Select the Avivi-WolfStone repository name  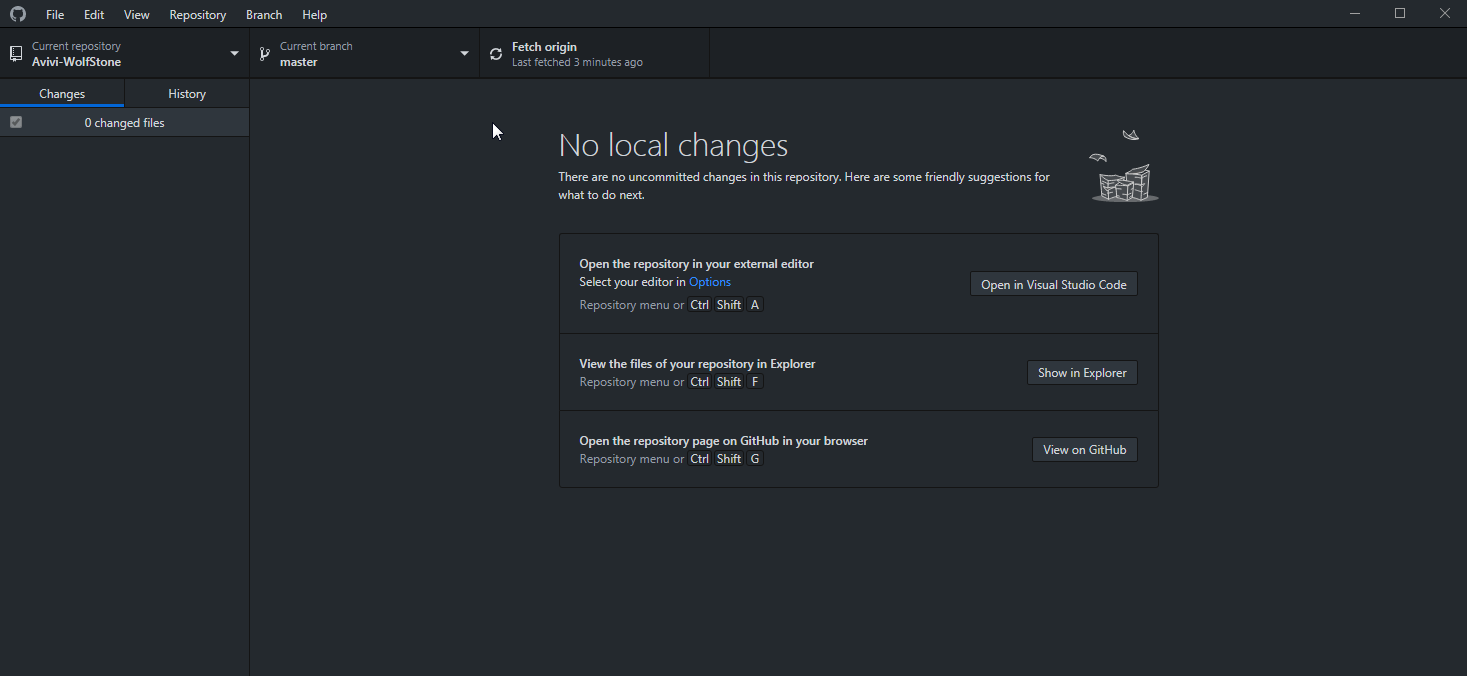tap(77, 62)
